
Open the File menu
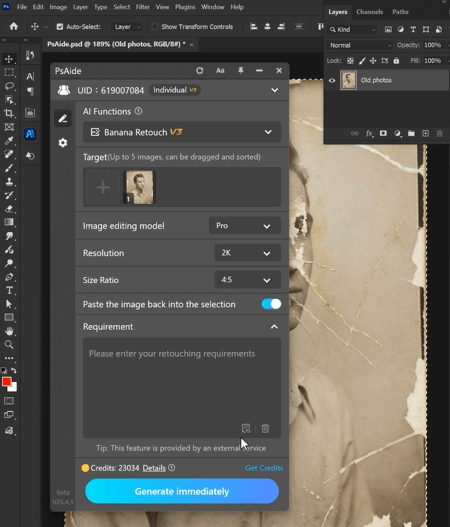coord(22,7)
